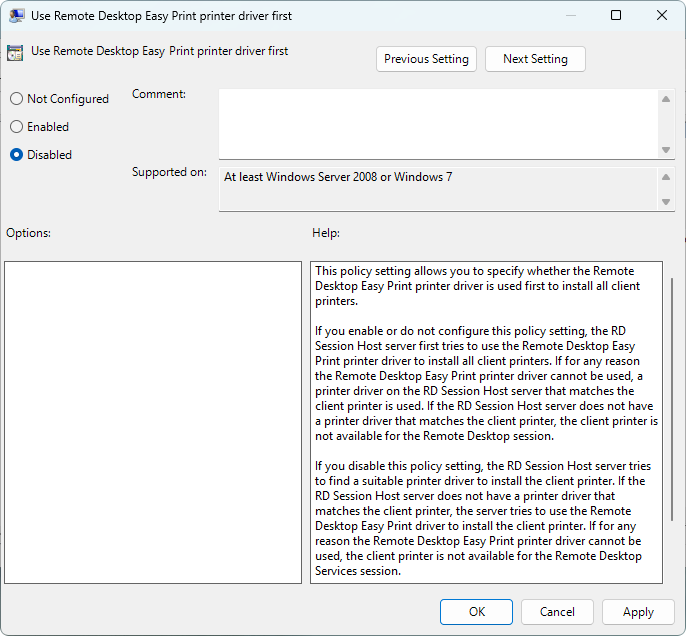This screenshot has width=686, height=636.
Task: Click the title bar policy window icon
Action: [x=16, y=16]
